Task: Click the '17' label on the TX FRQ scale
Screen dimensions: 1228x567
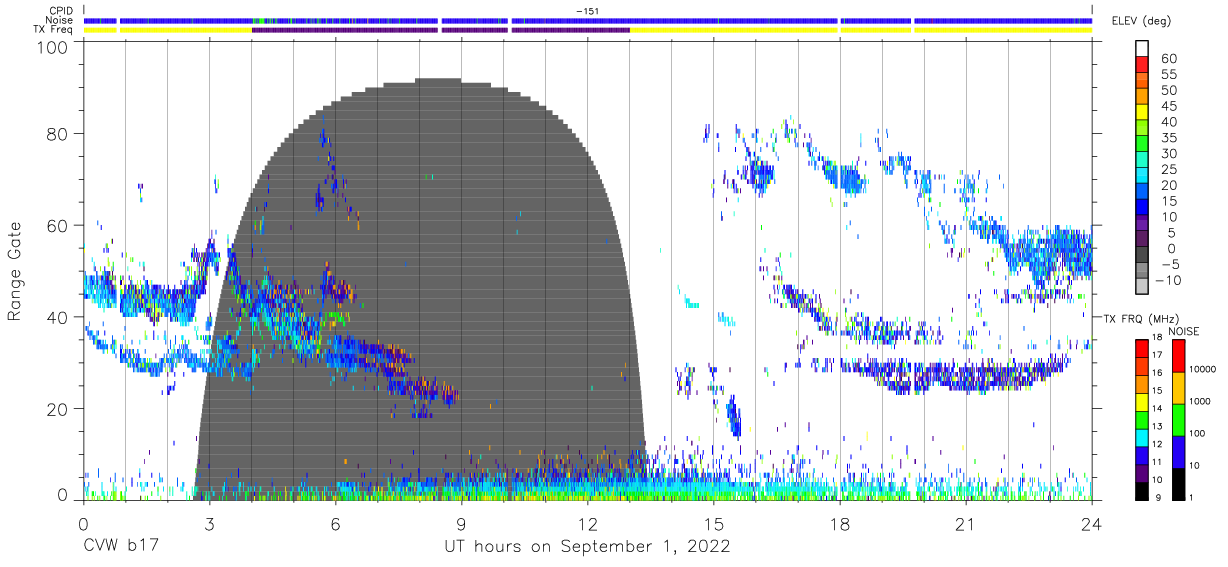Action: coord(1155,355)
